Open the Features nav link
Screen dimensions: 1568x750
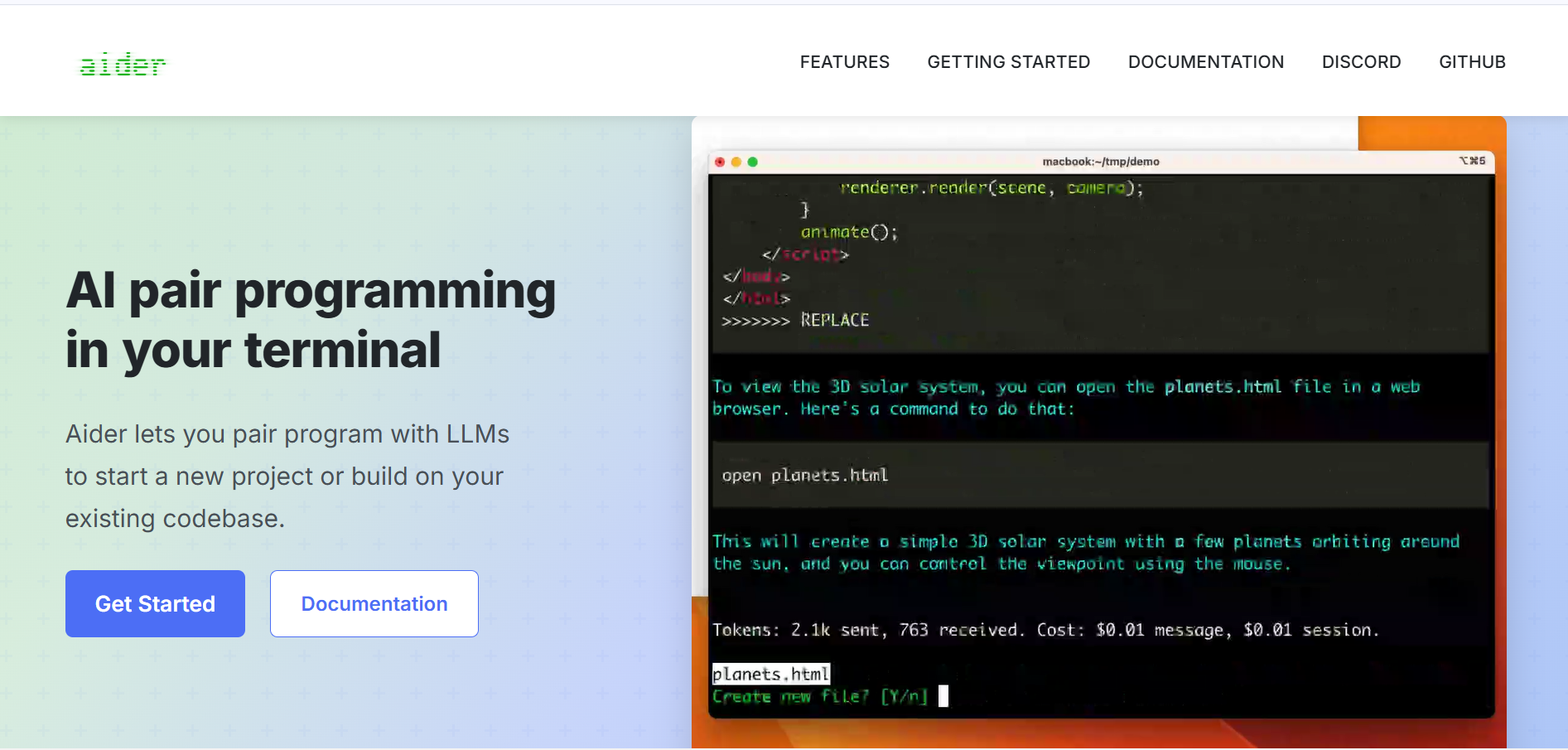[x=845, y=62]
